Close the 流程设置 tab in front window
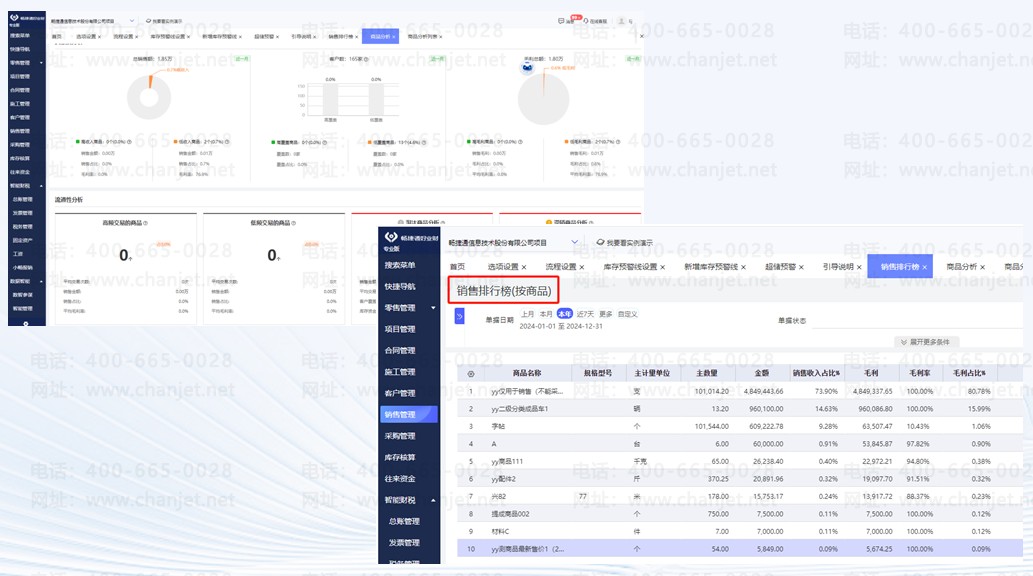This screenshot has width=1033, height=576. [x=582, y=267]
